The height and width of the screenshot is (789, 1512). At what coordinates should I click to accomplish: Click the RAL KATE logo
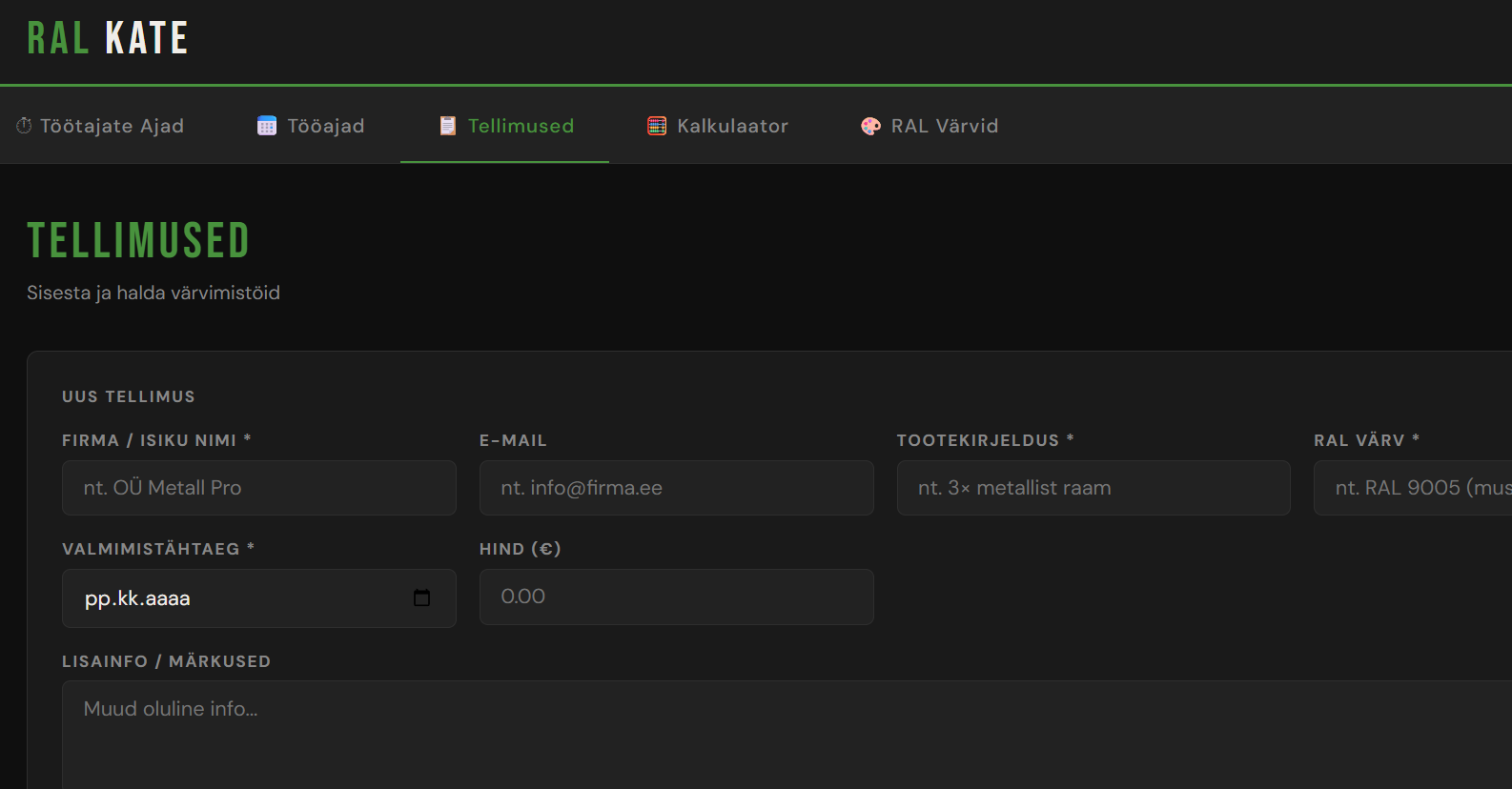[x=108, y=39]
